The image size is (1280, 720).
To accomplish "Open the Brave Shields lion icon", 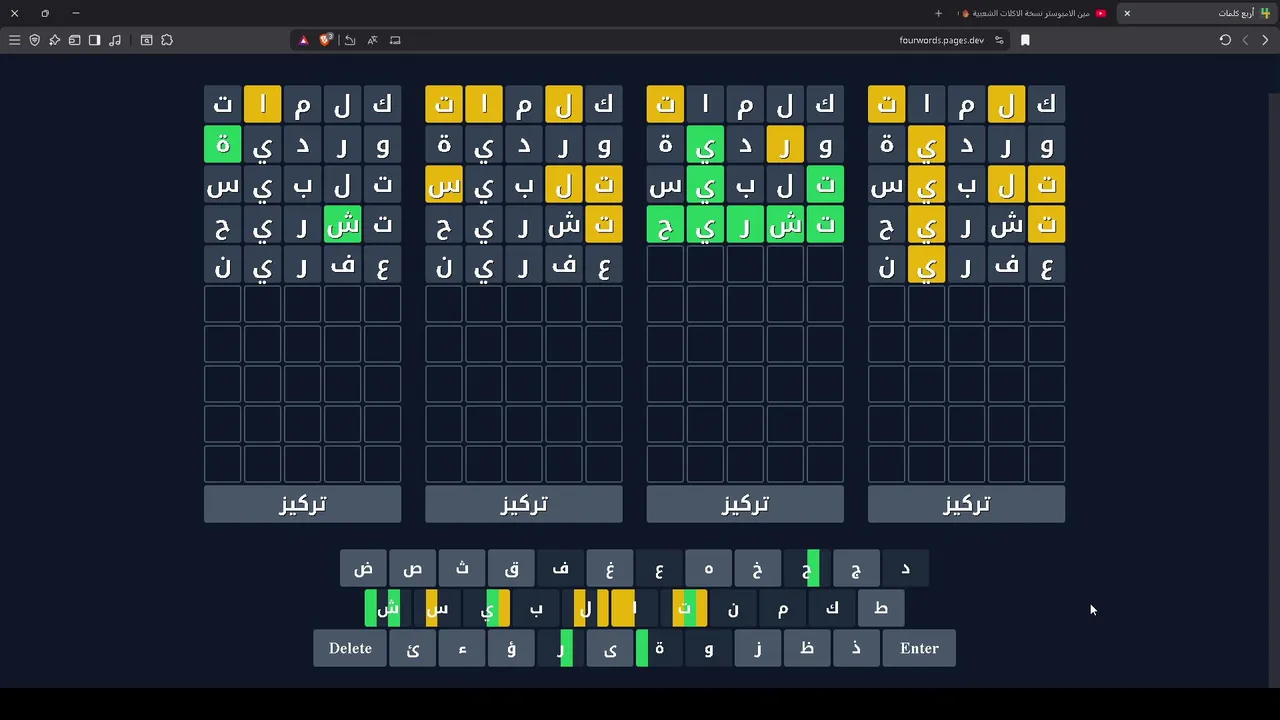I will click(325, 40).
